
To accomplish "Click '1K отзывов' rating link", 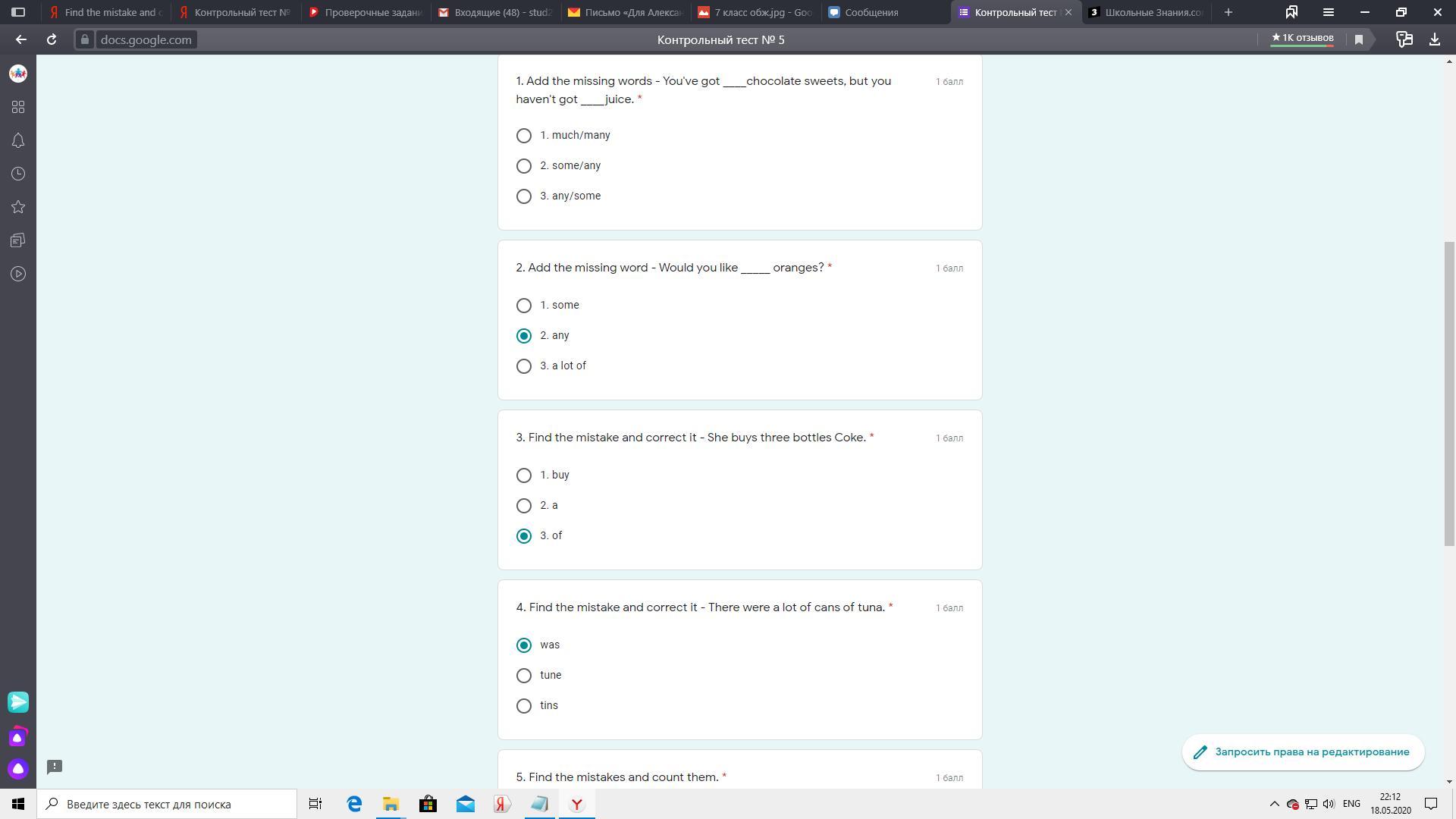I will tap(1302, 38).
